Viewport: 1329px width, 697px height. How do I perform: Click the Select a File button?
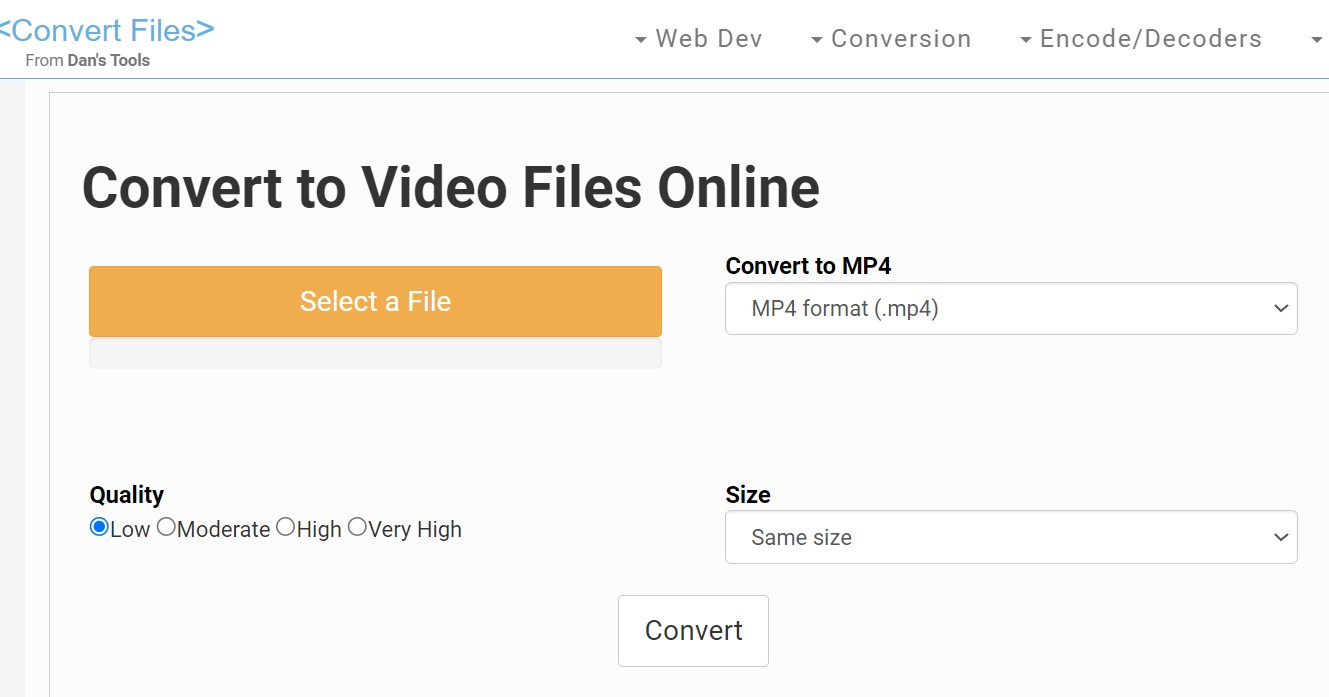375,301
